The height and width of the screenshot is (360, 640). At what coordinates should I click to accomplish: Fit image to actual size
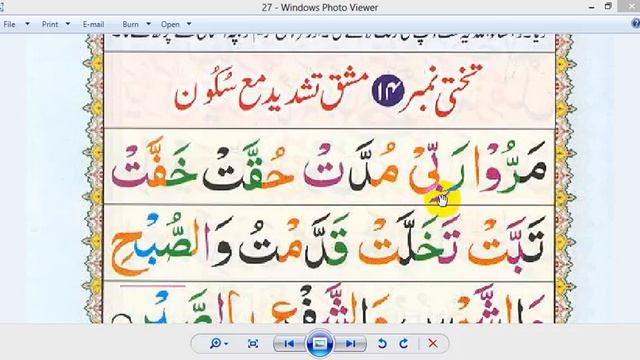click(253, 344)
